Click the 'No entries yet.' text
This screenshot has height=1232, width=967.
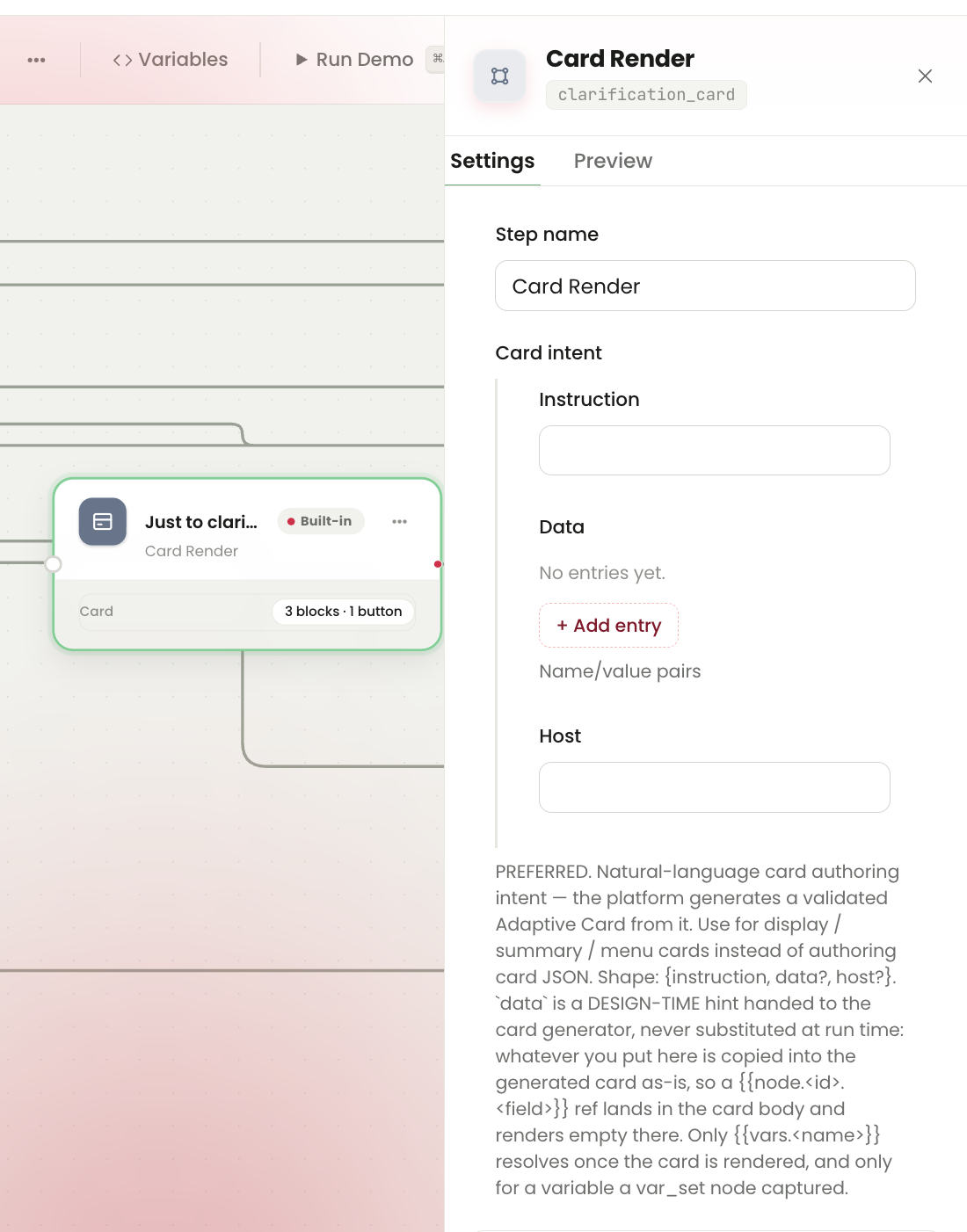(x=602, y=573)
